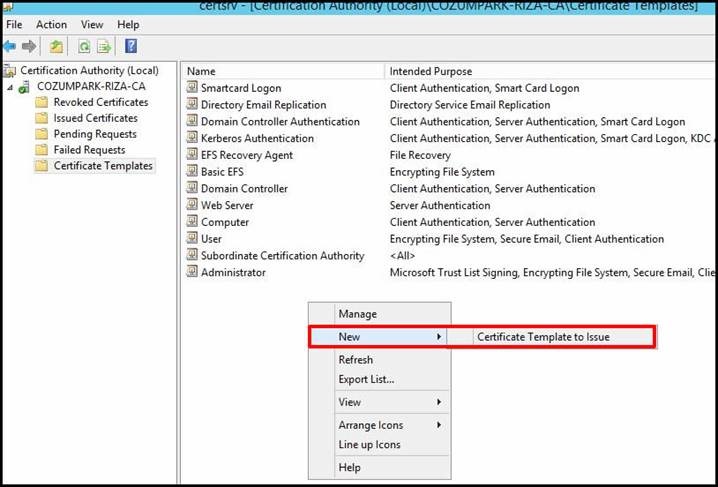
Task: Select the Kerberos Authentication template name
Action: coord(257,138)
